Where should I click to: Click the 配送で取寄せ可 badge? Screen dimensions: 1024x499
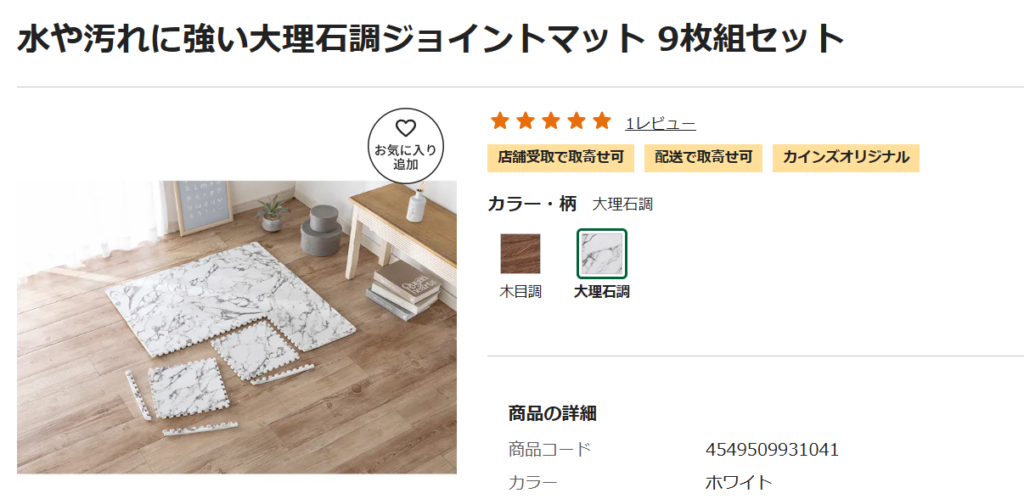click(x=703, y=157)
